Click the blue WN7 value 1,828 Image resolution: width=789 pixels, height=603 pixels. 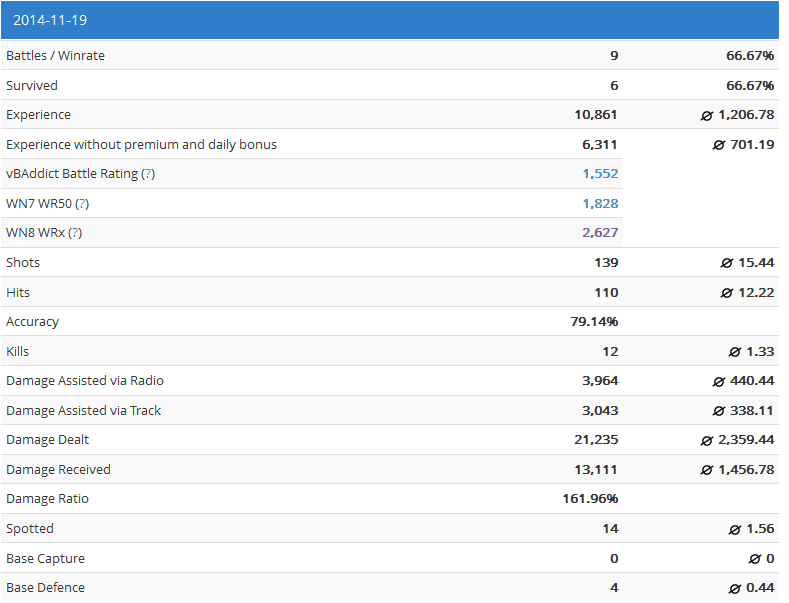coord(600,204)
